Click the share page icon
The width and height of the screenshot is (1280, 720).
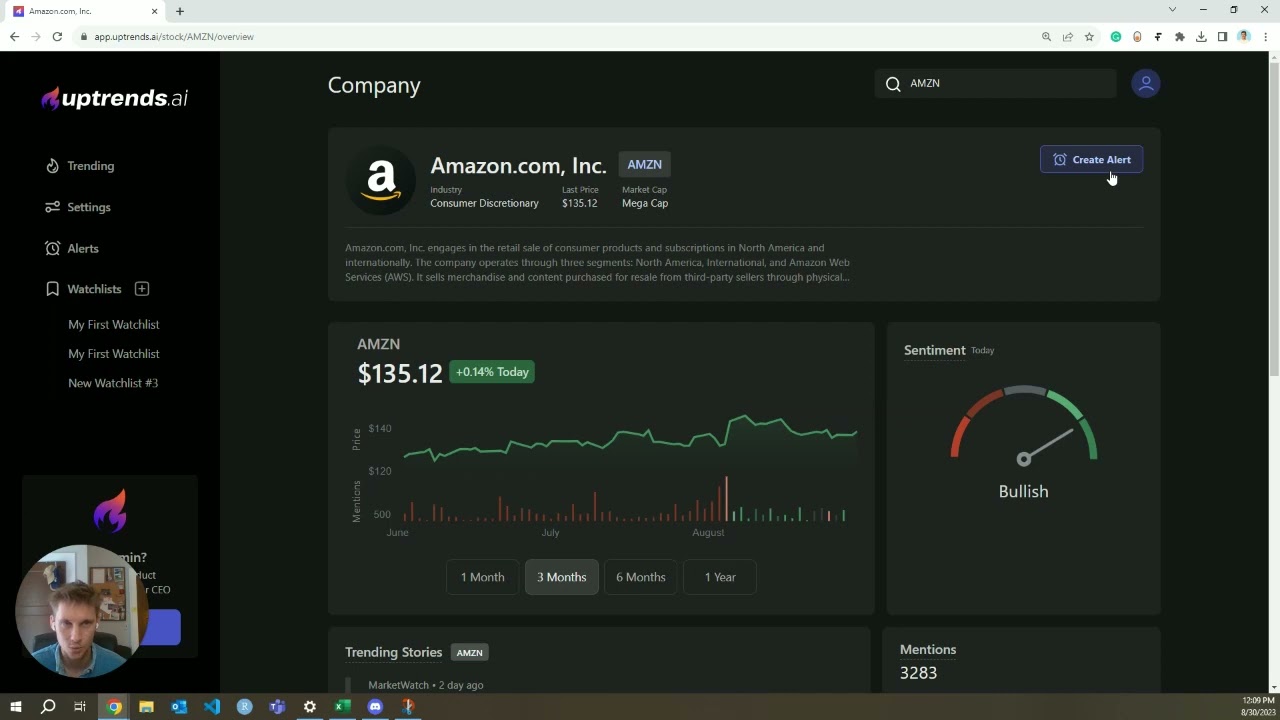1068,37
